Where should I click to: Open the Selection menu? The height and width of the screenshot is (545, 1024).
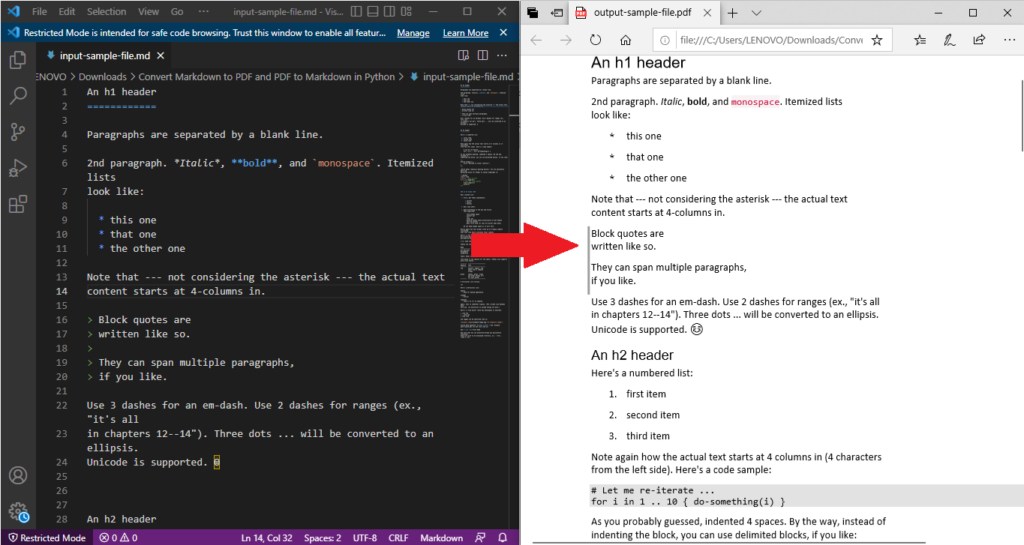pos(106,12)
